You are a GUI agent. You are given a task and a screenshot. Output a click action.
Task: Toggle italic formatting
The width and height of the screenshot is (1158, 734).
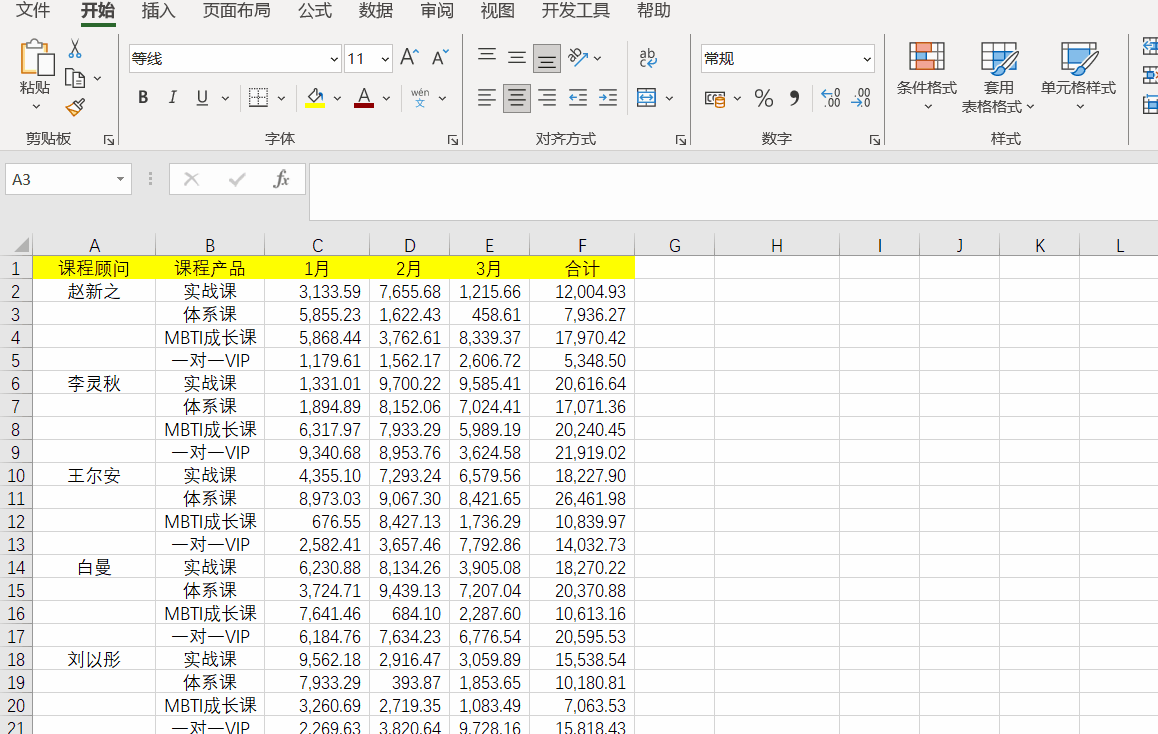click(172, 98)
